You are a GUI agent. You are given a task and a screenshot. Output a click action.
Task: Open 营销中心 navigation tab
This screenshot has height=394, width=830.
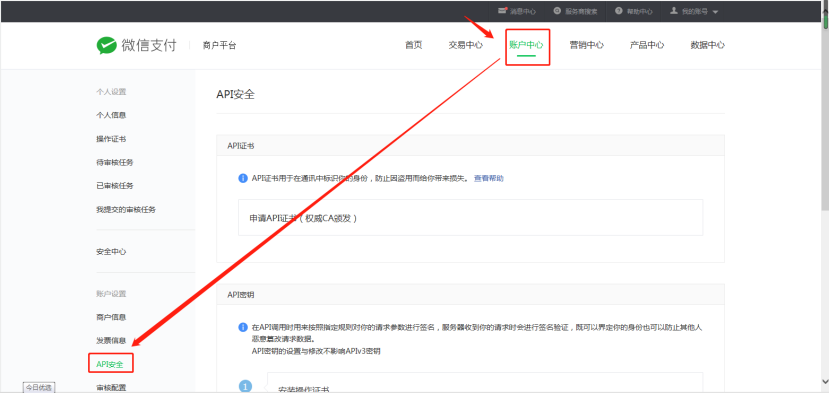[587, 45]
